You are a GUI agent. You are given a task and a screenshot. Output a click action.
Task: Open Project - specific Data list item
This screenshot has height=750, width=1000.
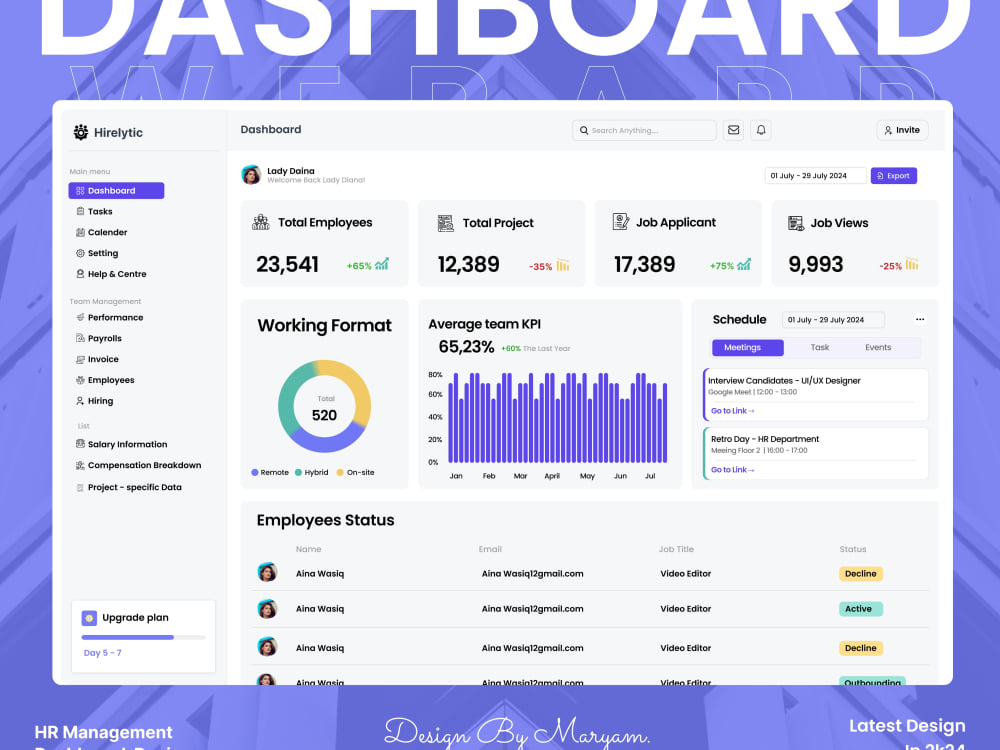point(135,487)
